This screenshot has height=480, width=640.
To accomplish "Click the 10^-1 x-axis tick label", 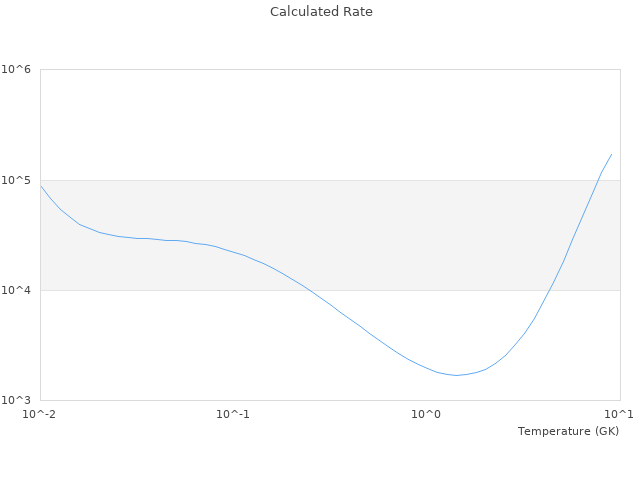I will pos(233,414).
